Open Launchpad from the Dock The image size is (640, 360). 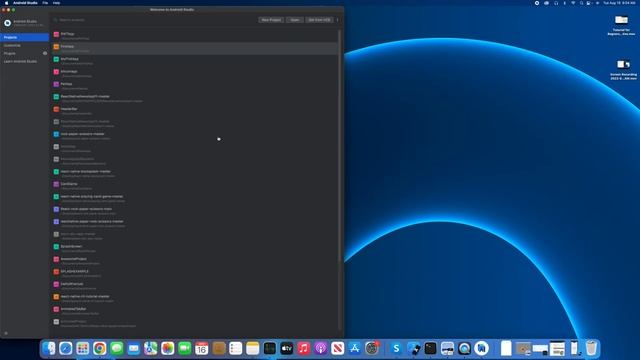(82, 349)
